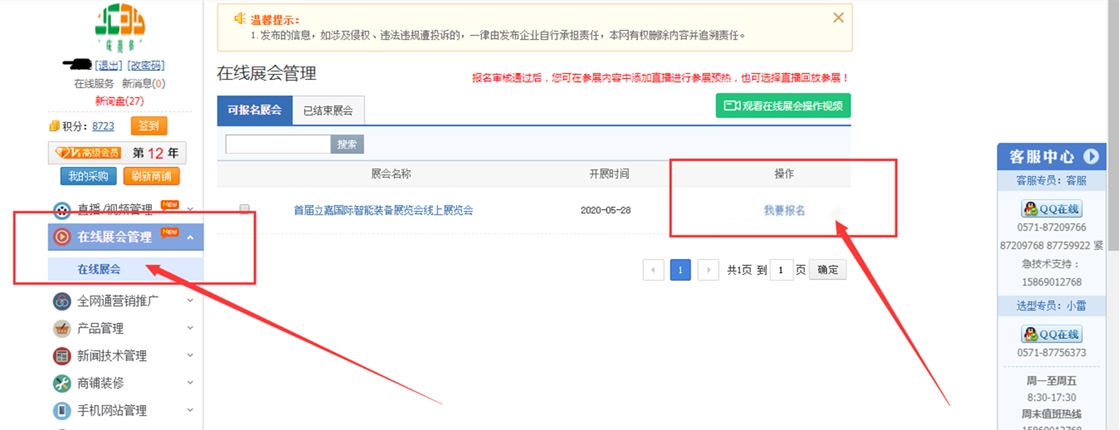Click the 商铺装修 tools icon
The width and height of the screenshot is (1120, 430).
pyautogui.click(x=62, y=383)
